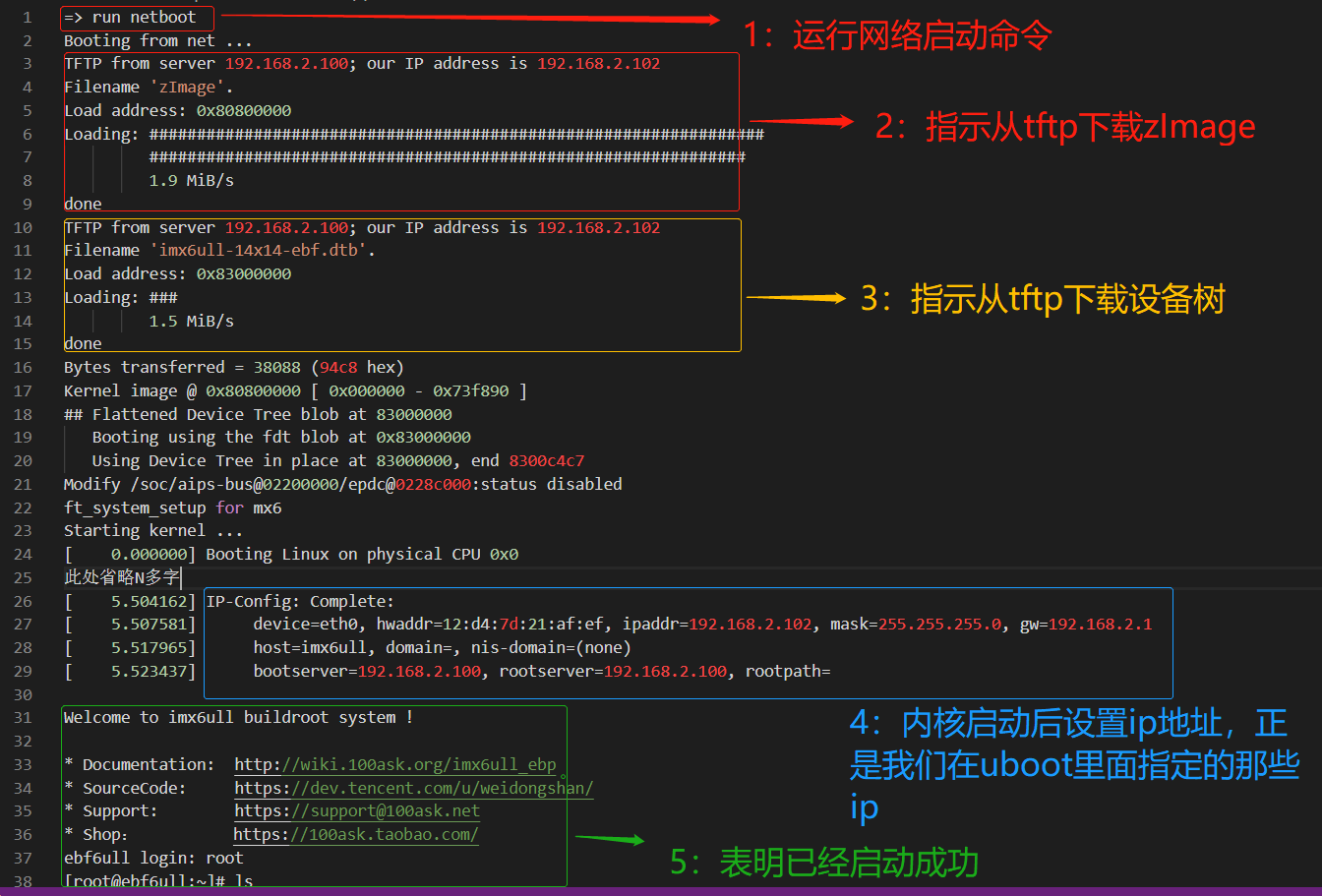Click 'Load address: 0x83000000' text
This screenshot has height=896, width=1322.
coord(178,273)
